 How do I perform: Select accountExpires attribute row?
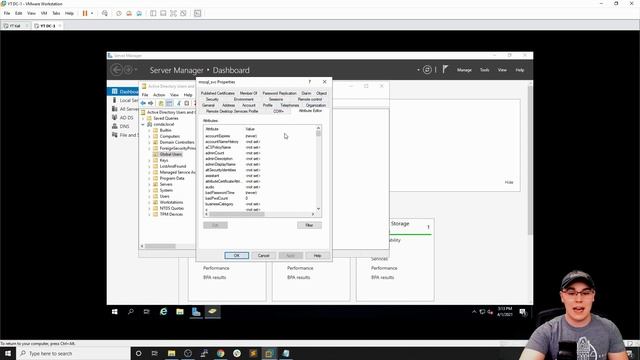click(x=260, y=136)
